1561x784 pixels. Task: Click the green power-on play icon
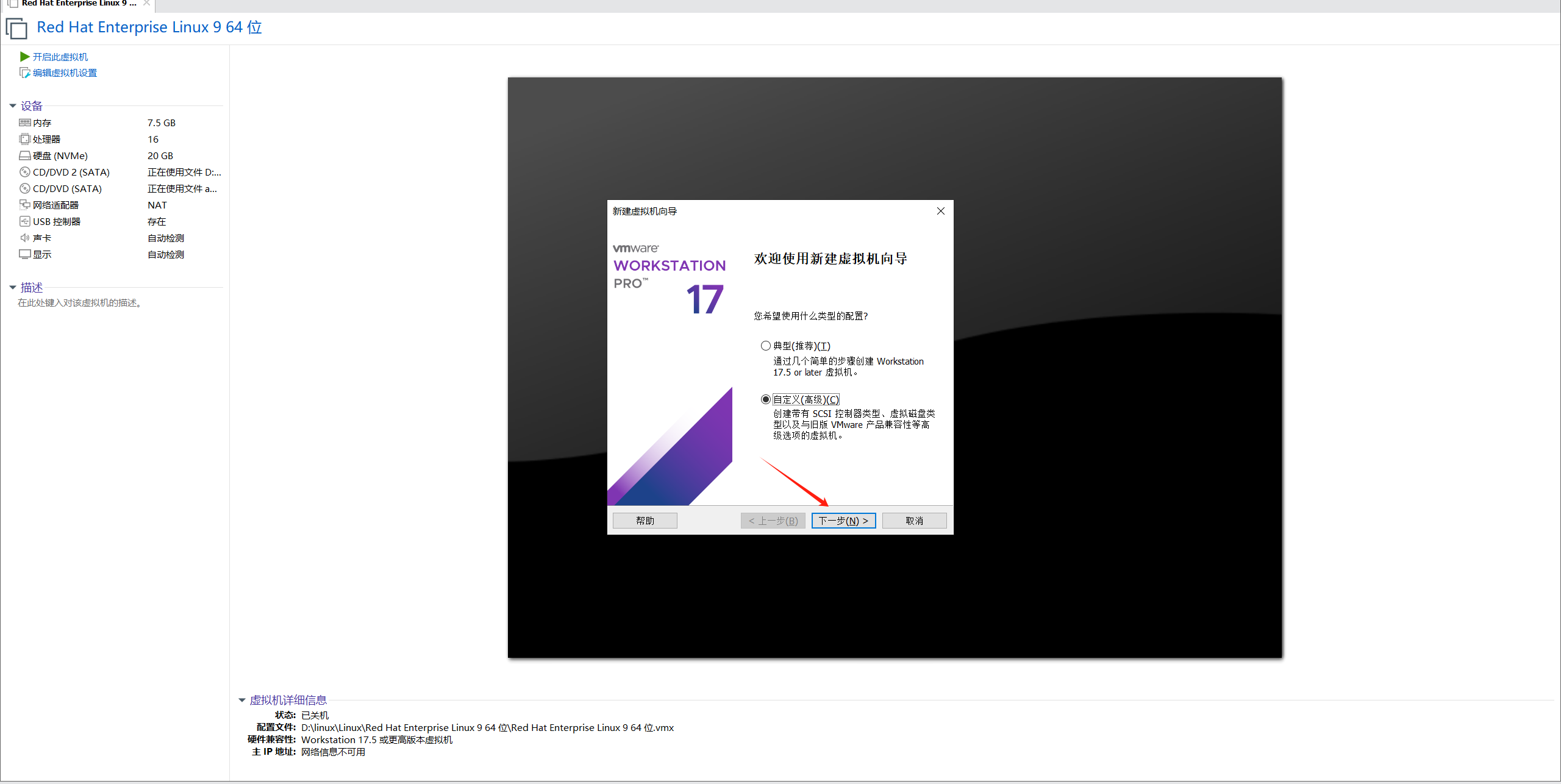point(24,57)
